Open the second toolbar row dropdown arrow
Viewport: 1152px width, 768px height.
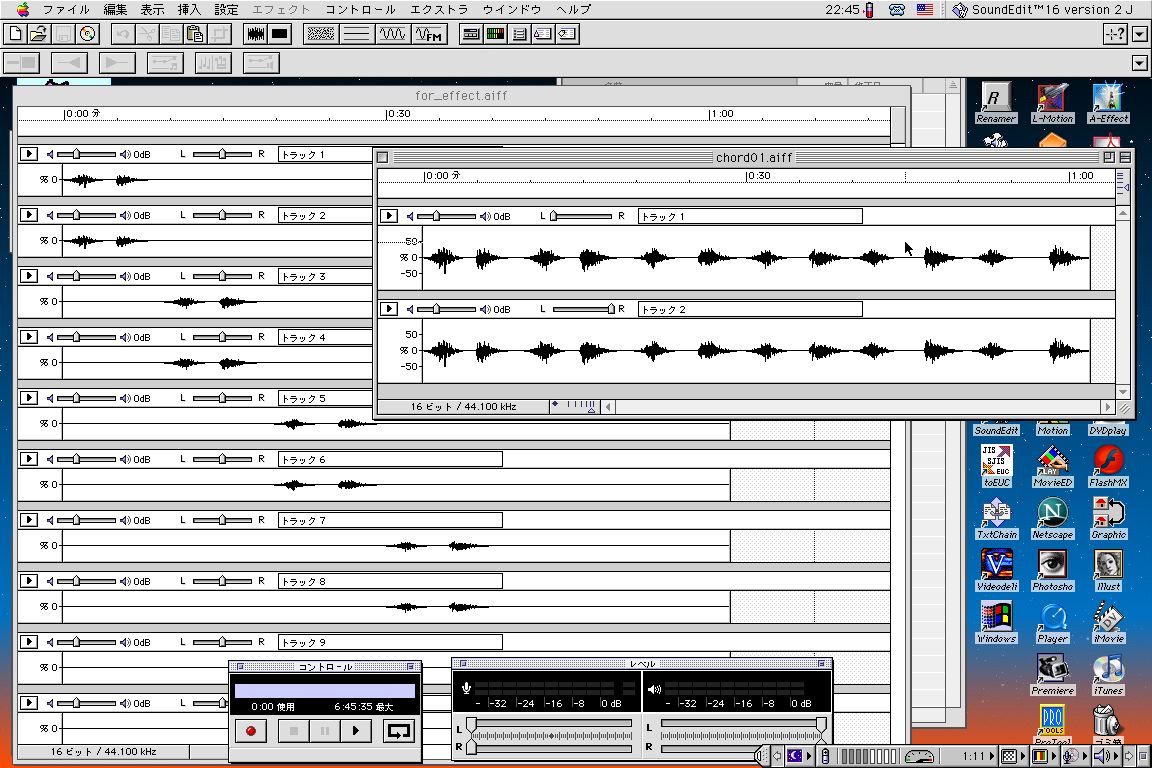(1140, 63)
